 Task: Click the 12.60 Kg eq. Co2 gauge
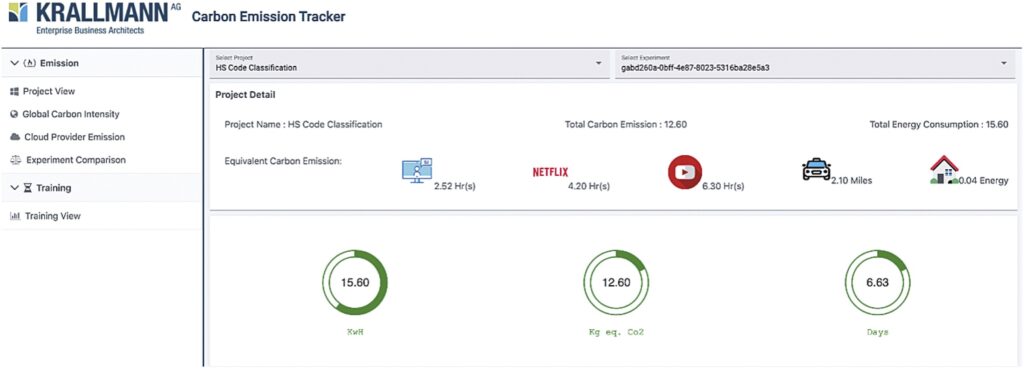(616, 283)
